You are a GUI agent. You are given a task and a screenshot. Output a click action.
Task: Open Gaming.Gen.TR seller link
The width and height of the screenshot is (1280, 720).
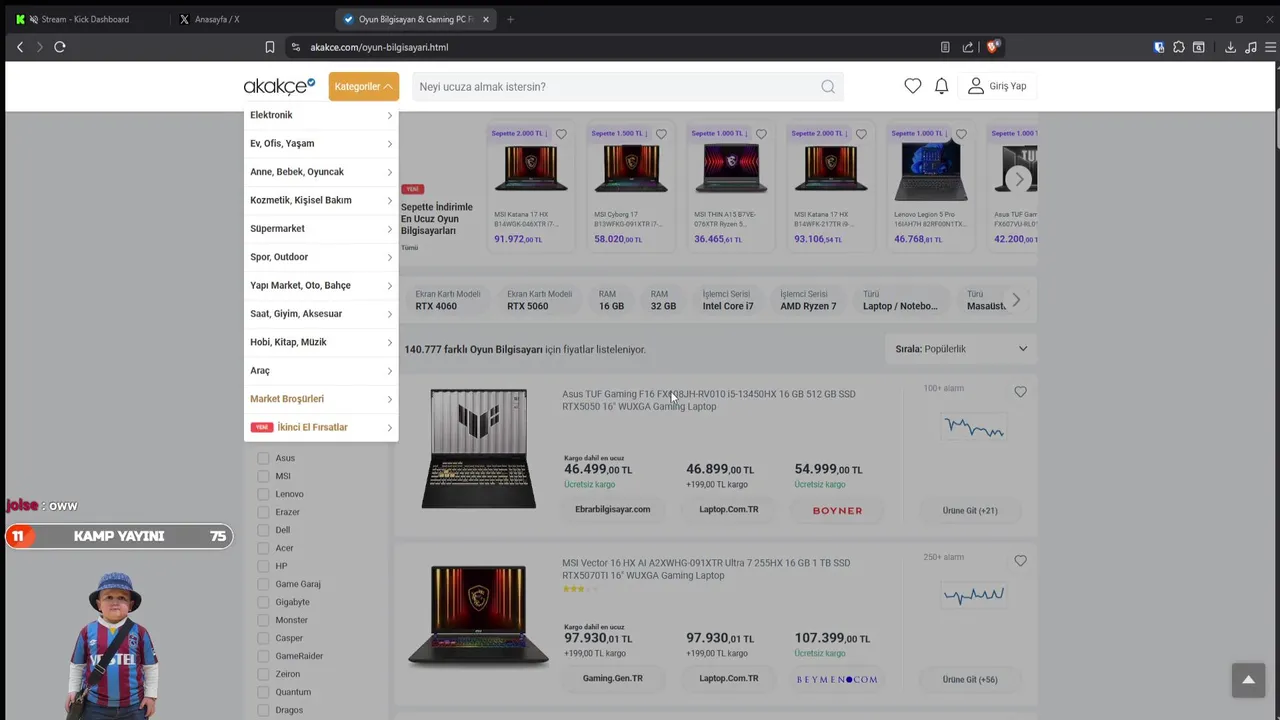pyautogui.click(x=613, y=678)
